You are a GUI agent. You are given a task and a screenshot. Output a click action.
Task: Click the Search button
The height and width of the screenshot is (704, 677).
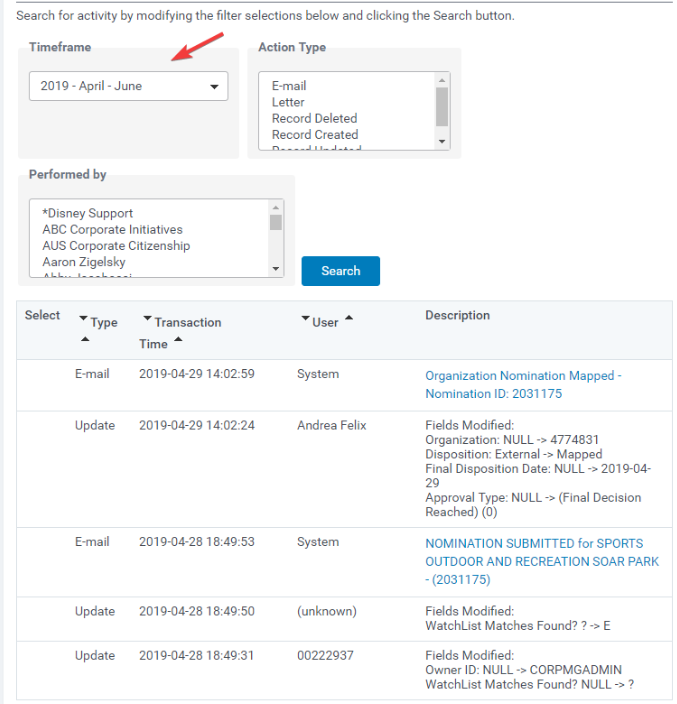(x=341, y=271)
